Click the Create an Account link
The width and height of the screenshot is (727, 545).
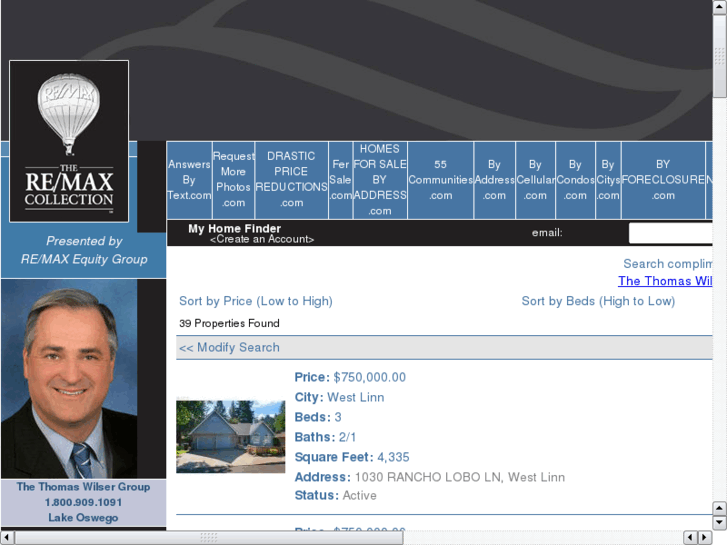262,239
